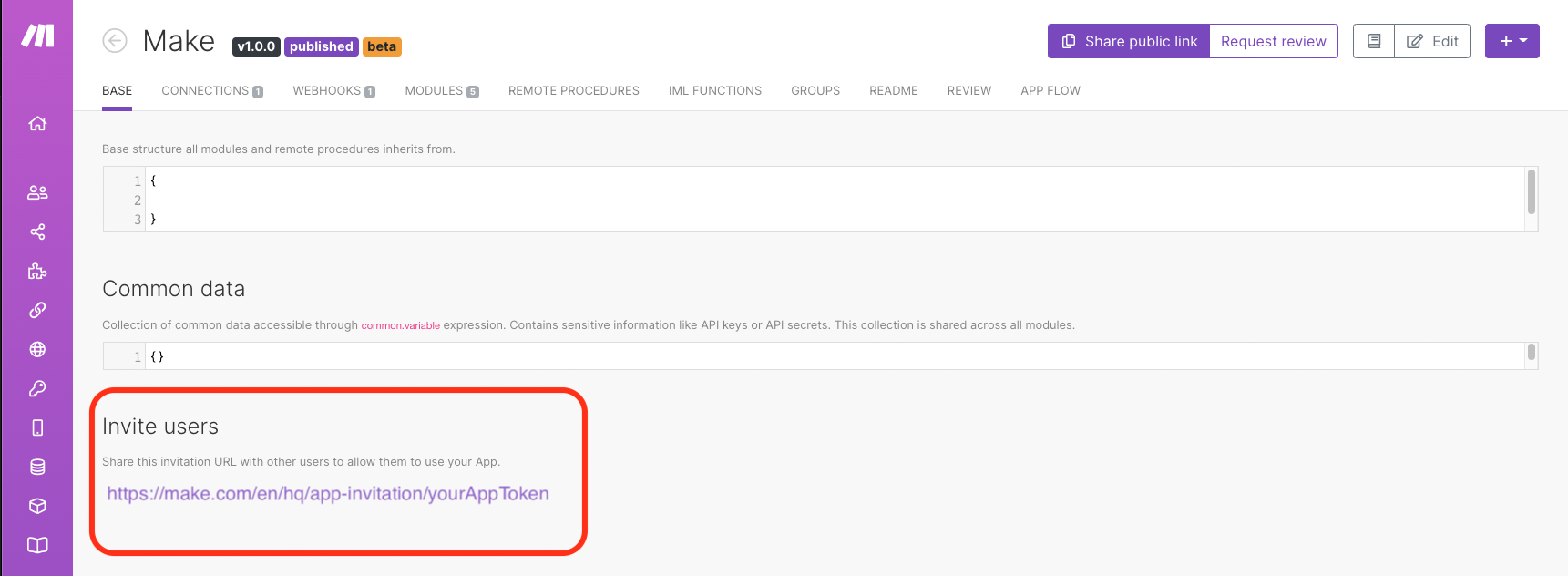Open the Devices phone sidebar icon
1568x576 pixels.
(37, 427)
